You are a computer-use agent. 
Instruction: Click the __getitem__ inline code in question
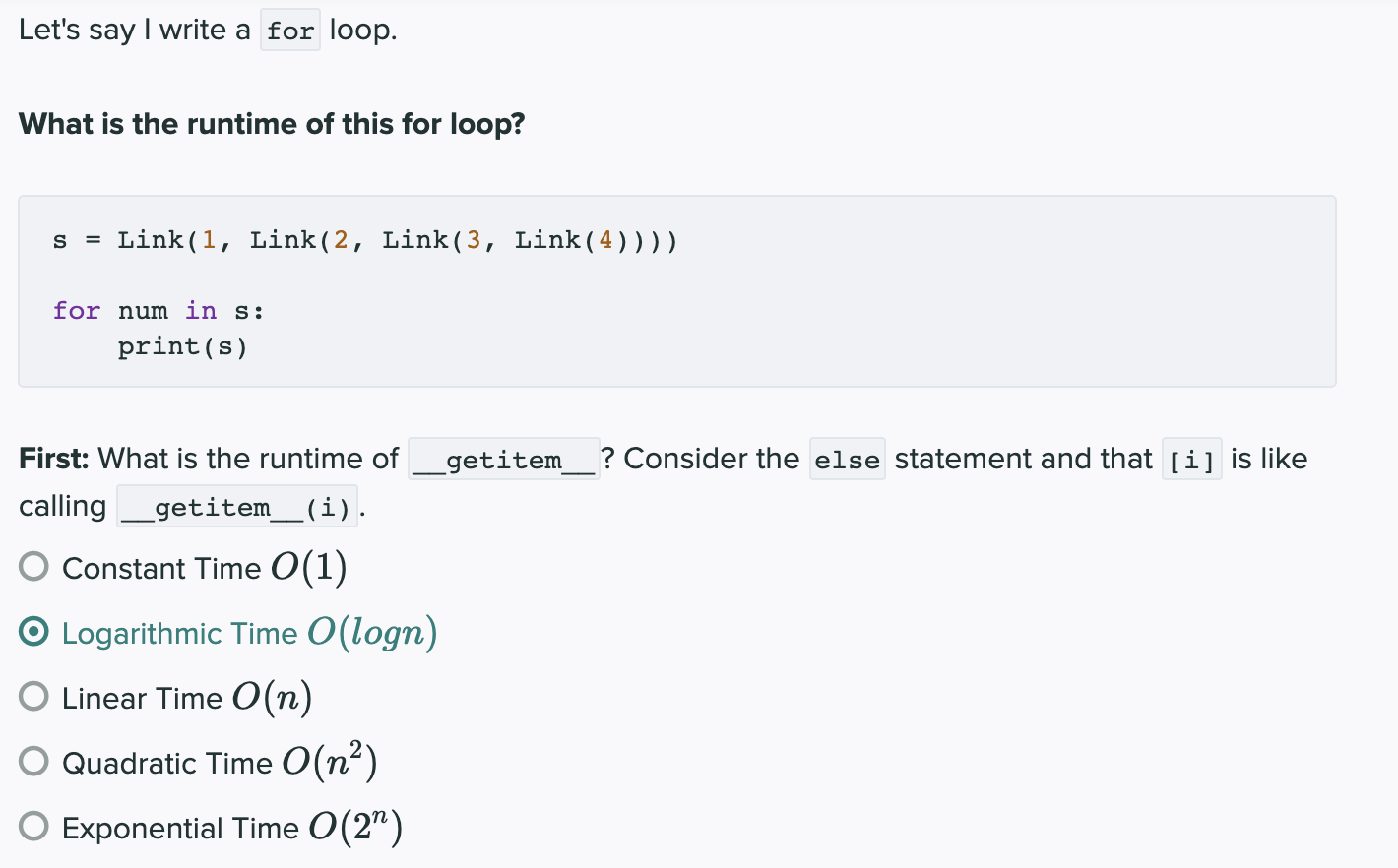(504, 460)
